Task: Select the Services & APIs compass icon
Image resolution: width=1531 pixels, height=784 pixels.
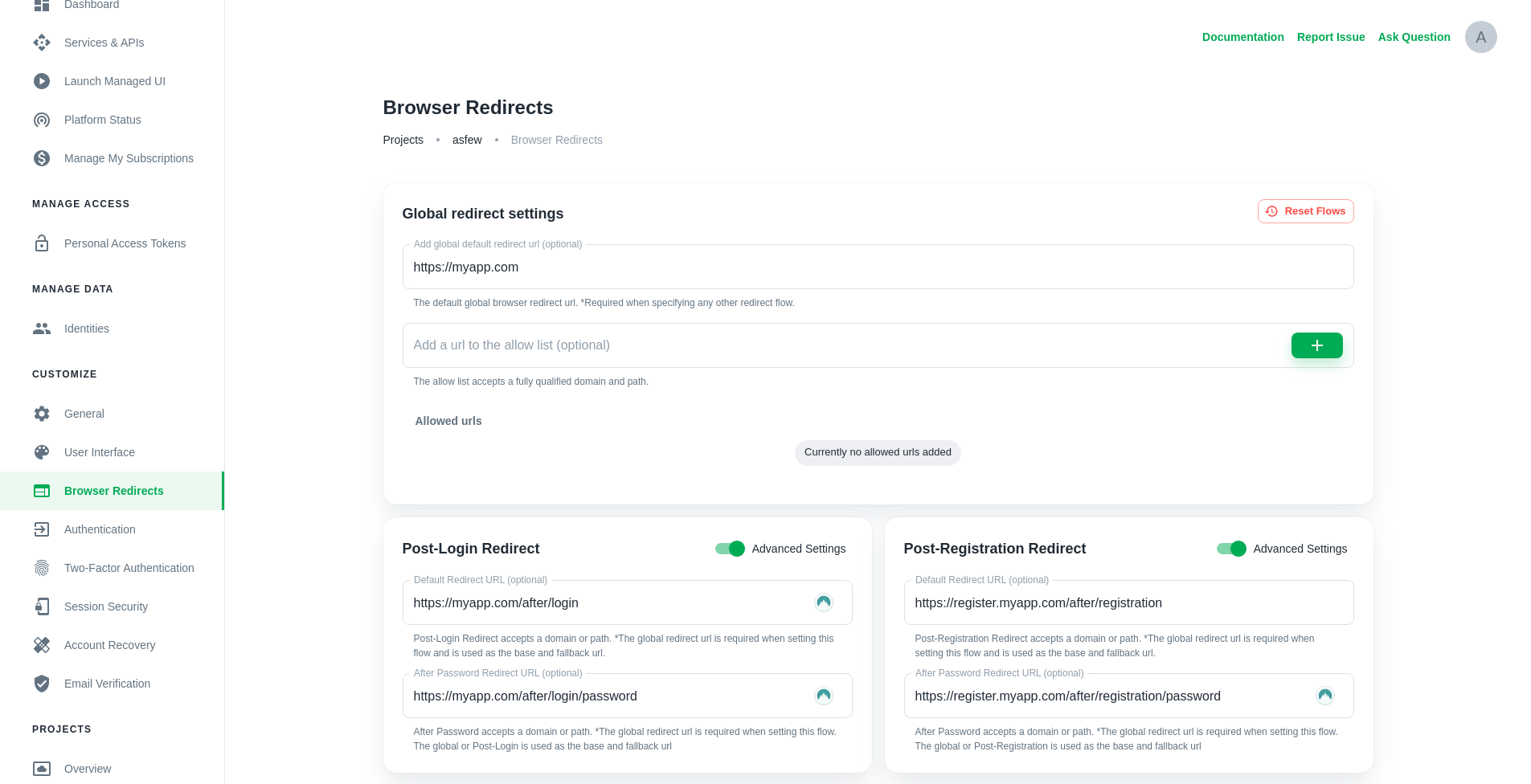Action: click(x=42, y=43)
